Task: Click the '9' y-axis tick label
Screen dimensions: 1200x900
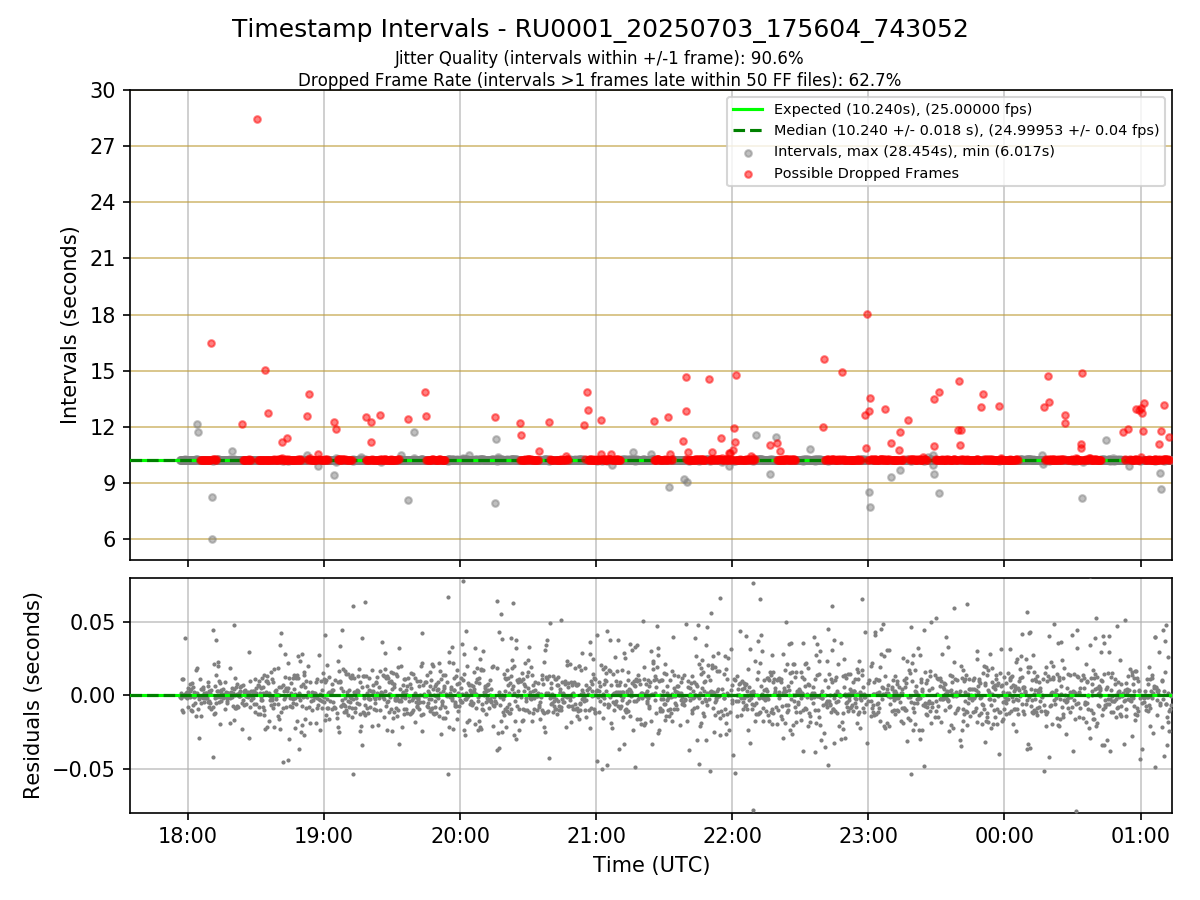Action: (x=111, y=483)
